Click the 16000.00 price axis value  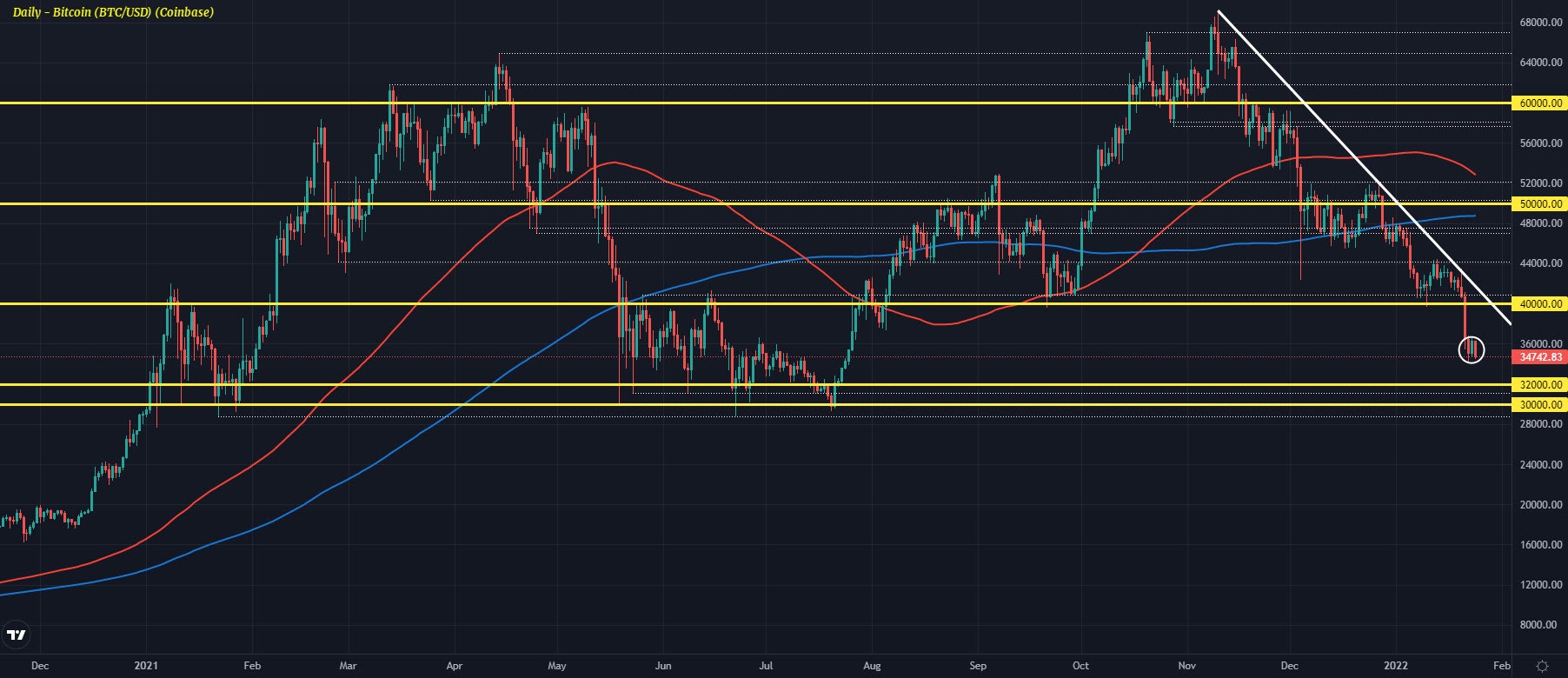[1541, 545]
